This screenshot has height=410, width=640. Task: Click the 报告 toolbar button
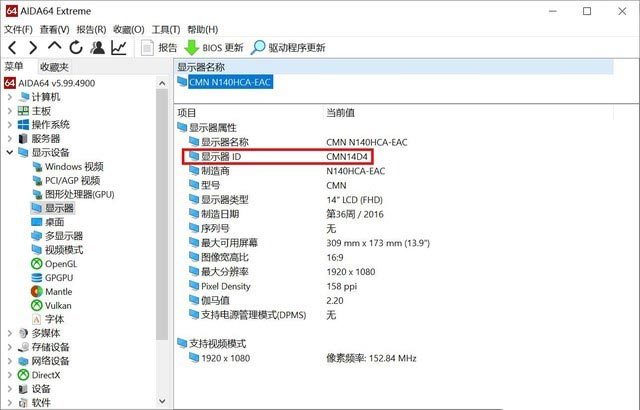[x=160, y=47]
